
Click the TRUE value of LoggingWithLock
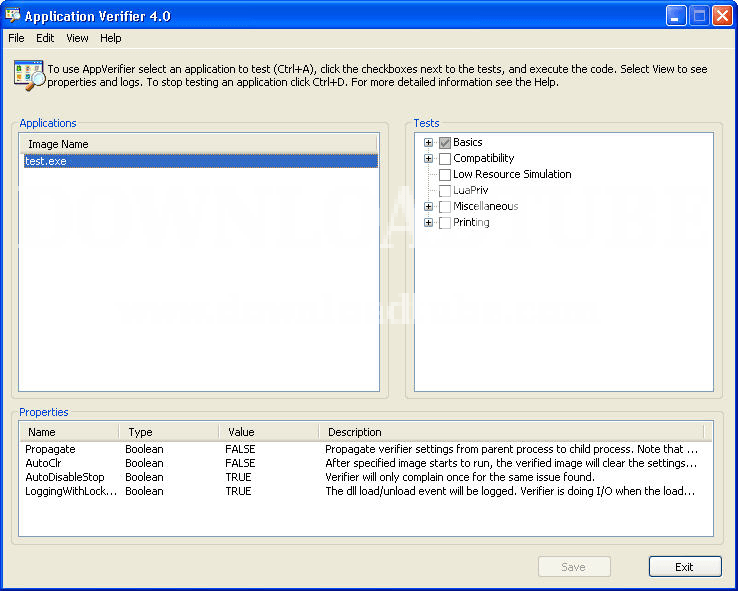238,491
